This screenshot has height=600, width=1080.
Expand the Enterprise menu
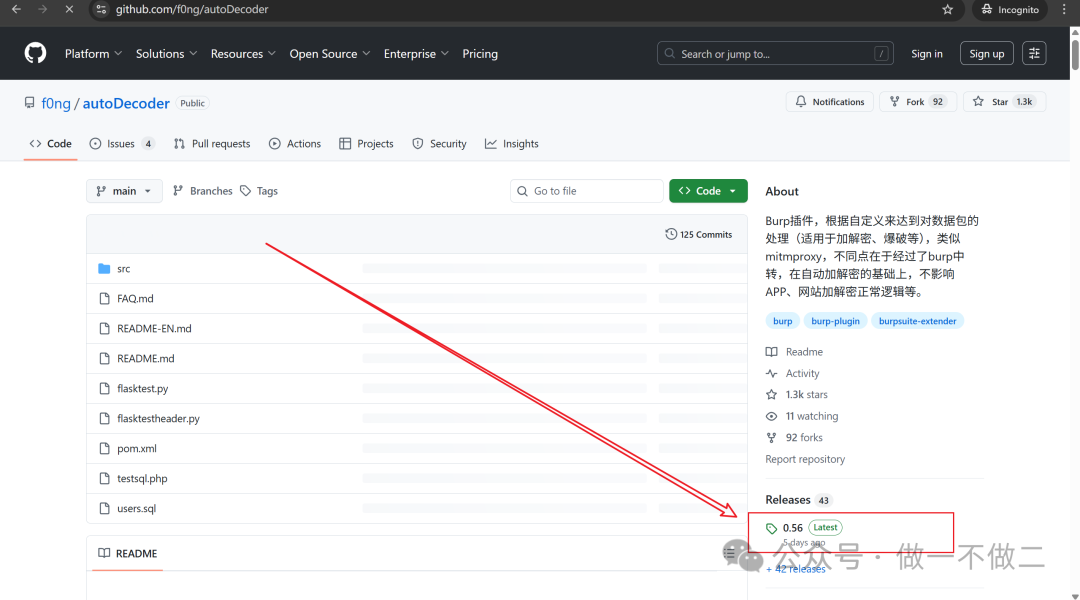coord(416,54)
